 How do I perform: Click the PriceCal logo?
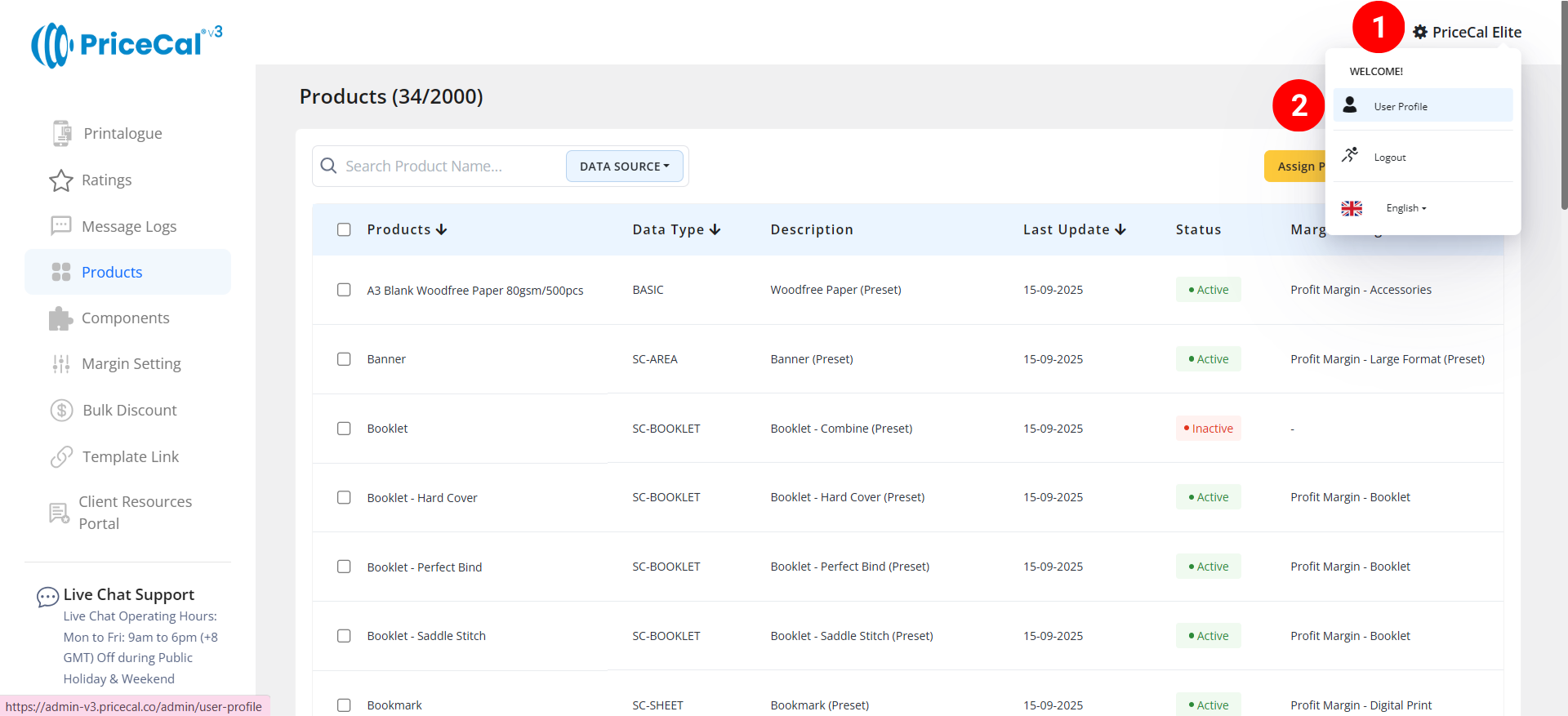pos(127,44)
